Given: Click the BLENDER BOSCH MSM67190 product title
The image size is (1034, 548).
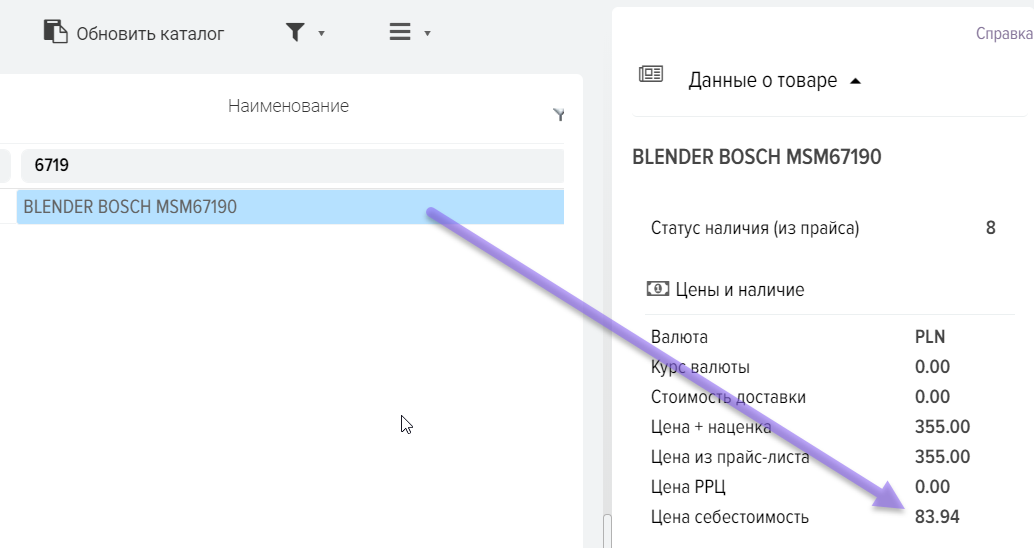Looking at the screenshot, I should click(x=756, y=157).
